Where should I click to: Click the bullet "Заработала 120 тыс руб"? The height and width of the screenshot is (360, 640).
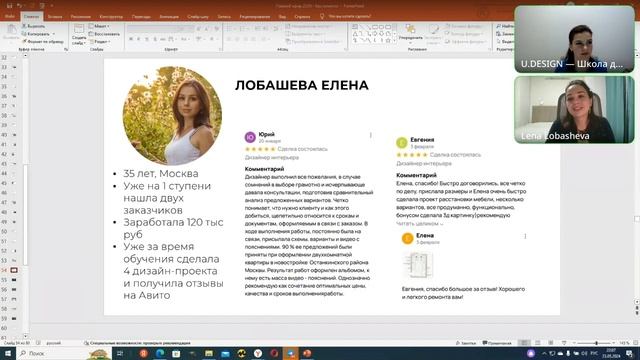[173, 228]
